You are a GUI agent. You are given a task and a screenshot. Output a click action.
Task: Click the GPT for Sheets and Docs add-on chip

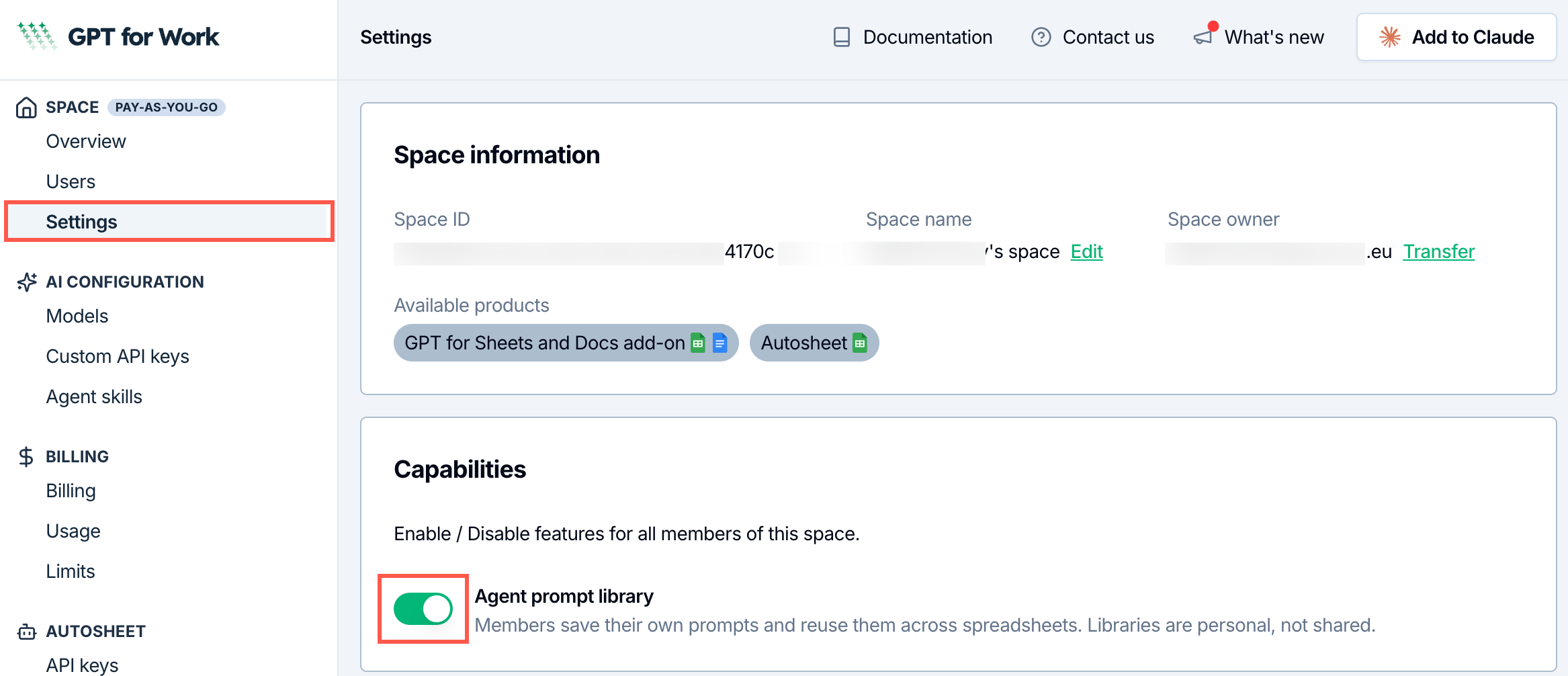(566, 343)
